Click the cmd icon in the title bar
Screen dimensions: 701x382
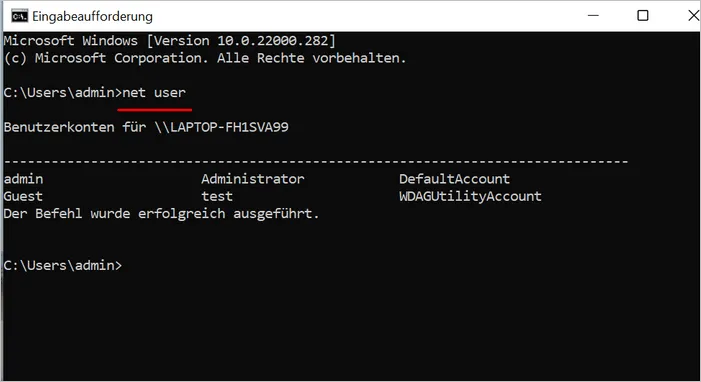[19, 17]
